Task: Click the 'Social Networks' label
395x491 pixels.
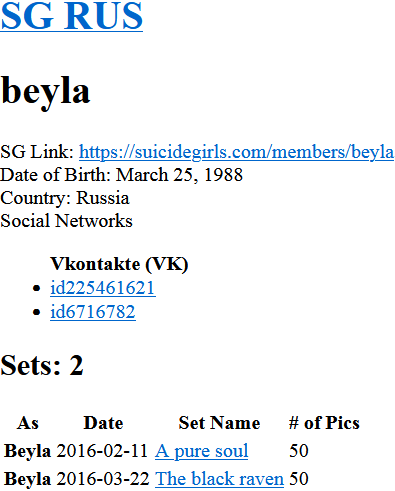Action: click(x=66, y=221)
